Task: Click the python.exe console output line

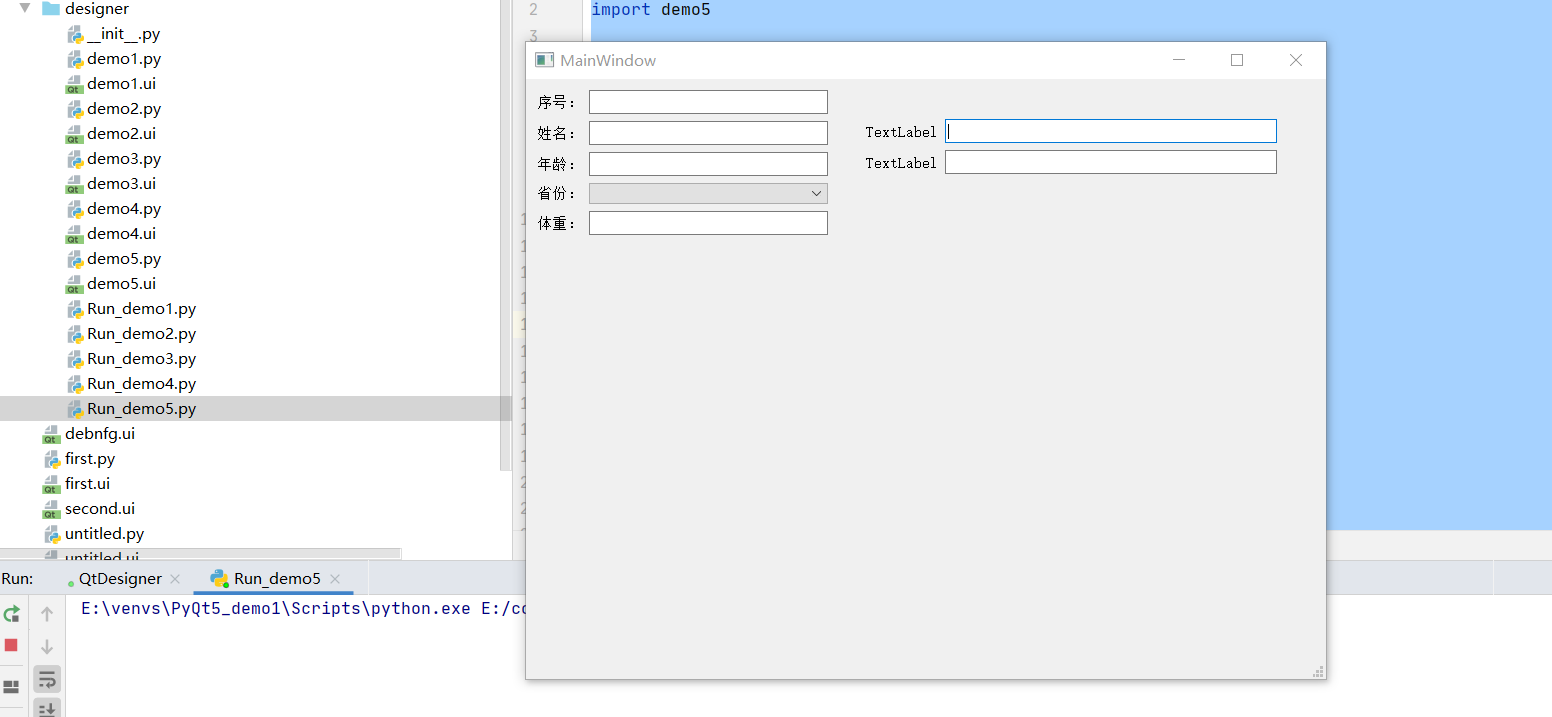Action: [x=304, y=608]
